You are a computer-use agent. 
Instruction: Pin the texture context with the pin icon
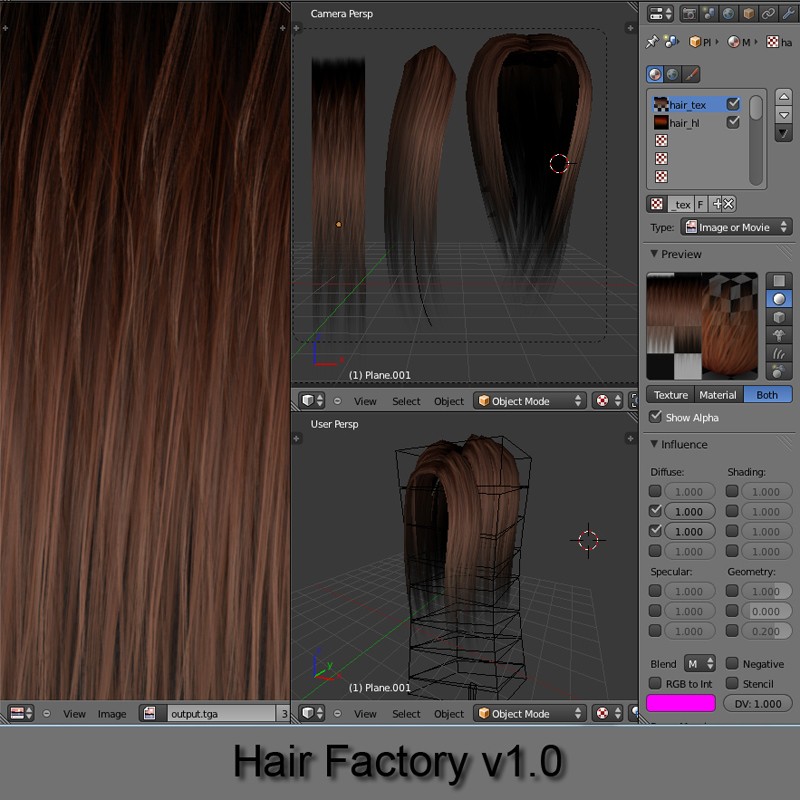[x=652, y=40]
